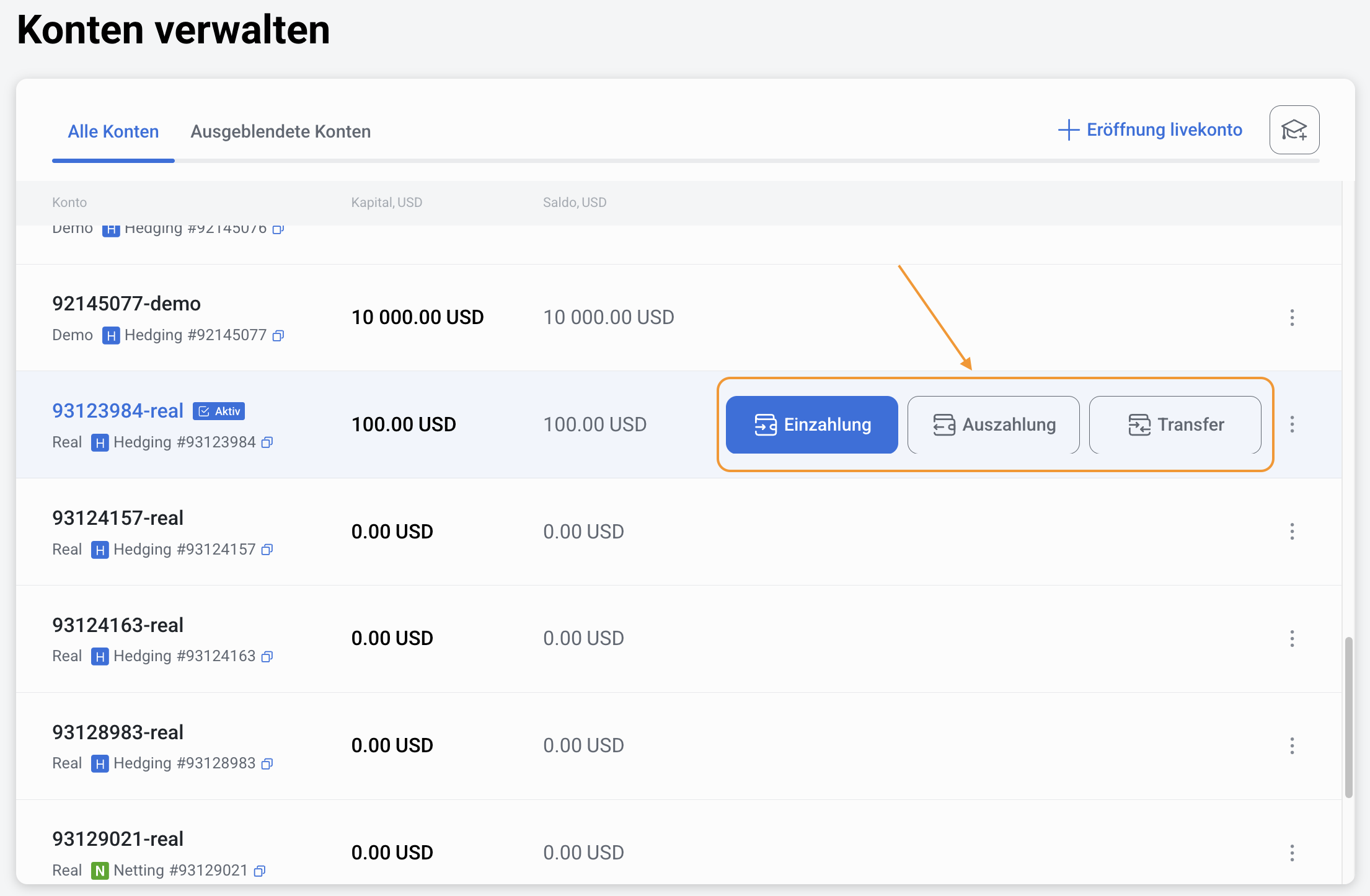Viewport: 1370px width, 896px height.
Task: Click the Aktiv checkbox badge on 93123984-real
Action: [219, 411]
